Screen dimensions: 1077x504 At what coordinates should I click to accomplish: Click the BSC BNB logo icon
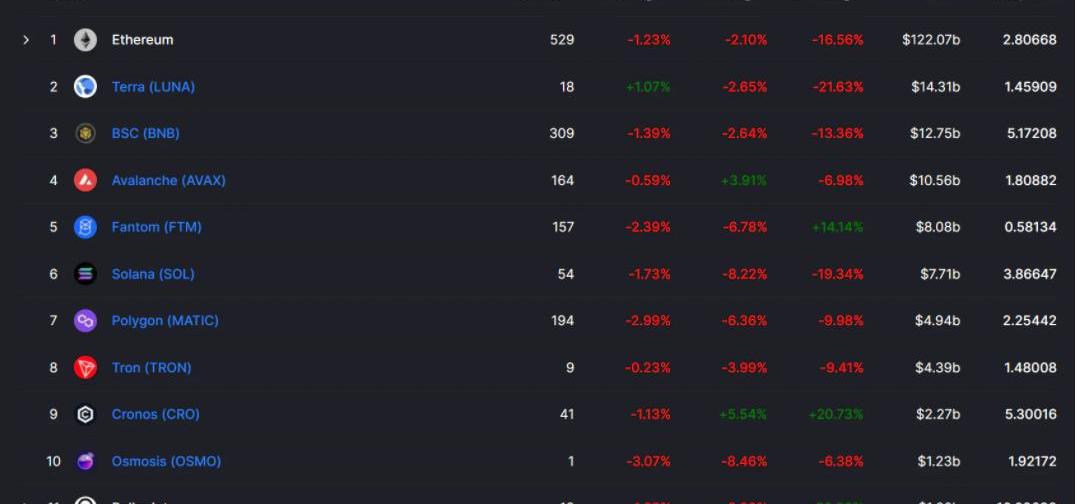(x=85, y=133)
